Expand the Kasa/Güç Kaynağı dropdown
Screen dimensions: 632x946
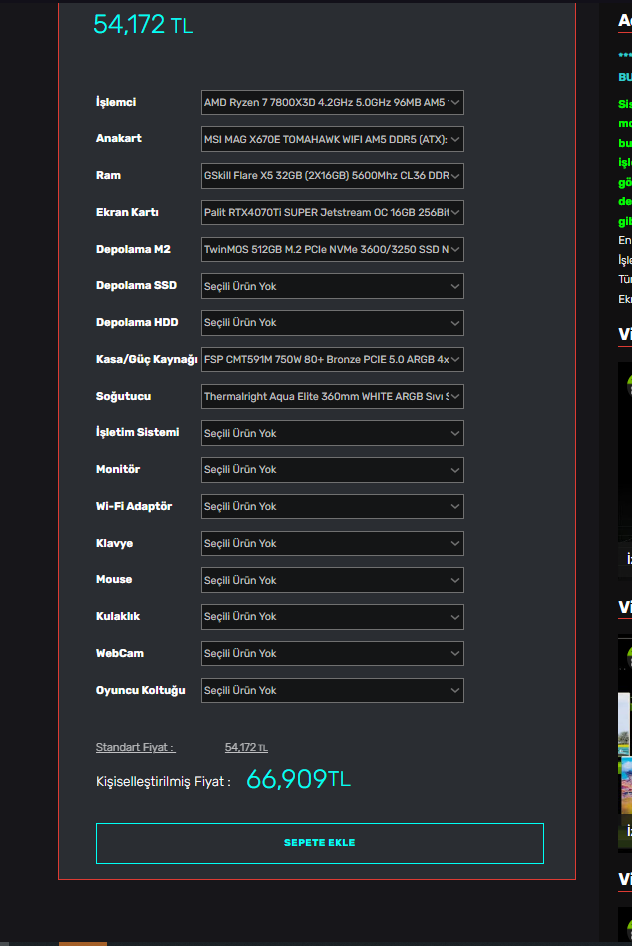coord(332,360)
